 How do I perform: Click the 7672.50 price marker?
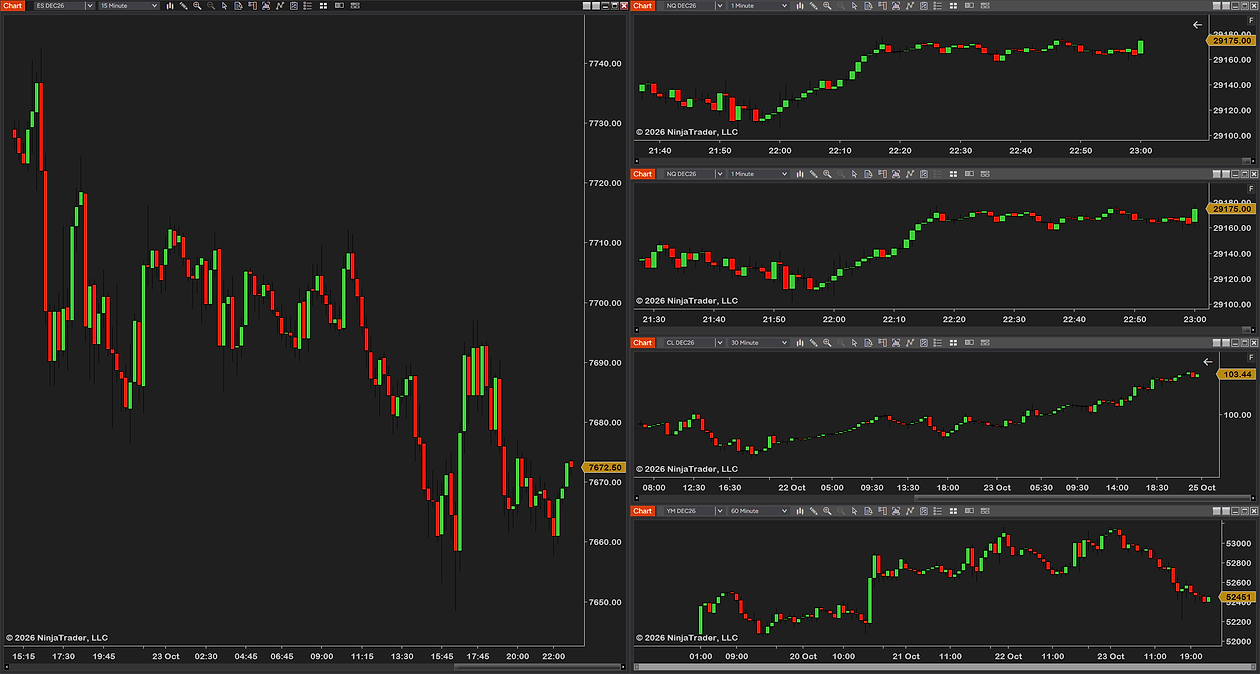click(604, 467)
